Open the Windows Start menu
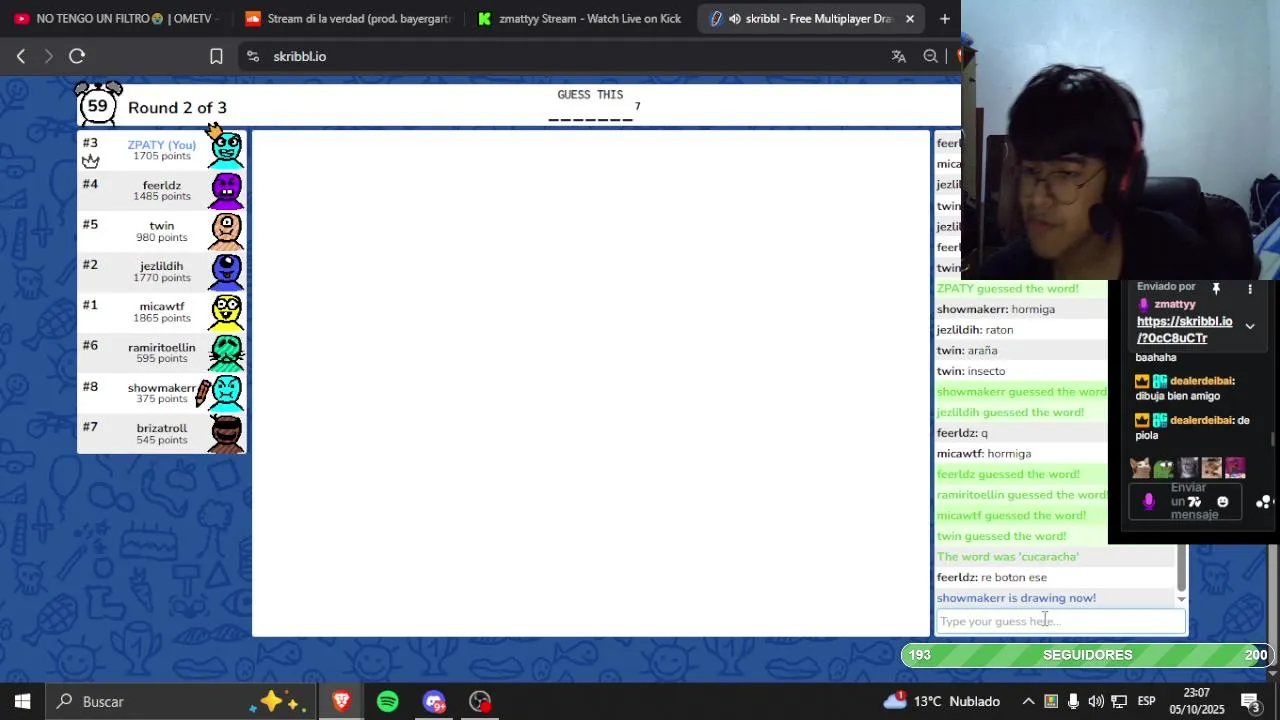This screenshot has height=720, width=1280. 22,701
